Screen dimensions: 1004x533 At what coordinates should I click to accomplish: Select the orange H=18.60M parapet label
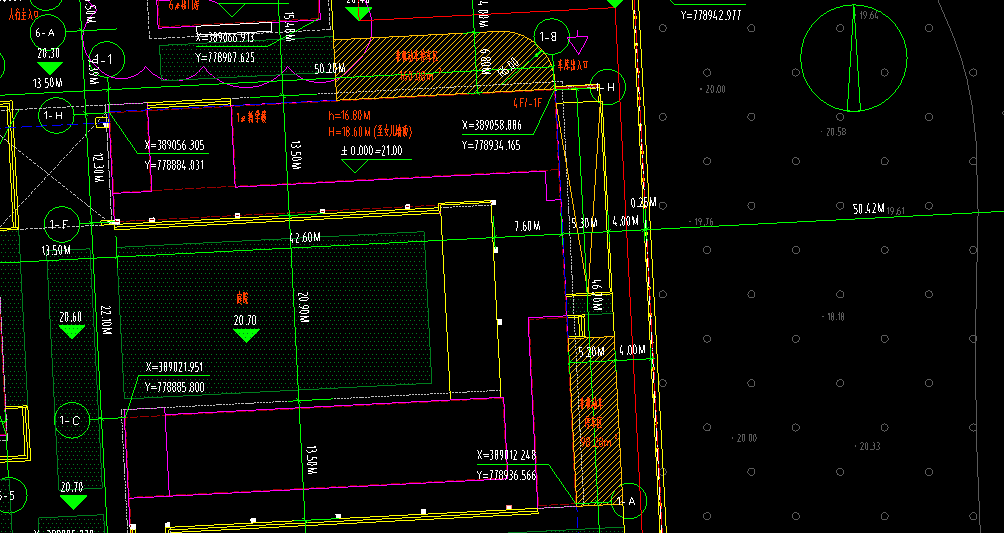tap(370, 132)
